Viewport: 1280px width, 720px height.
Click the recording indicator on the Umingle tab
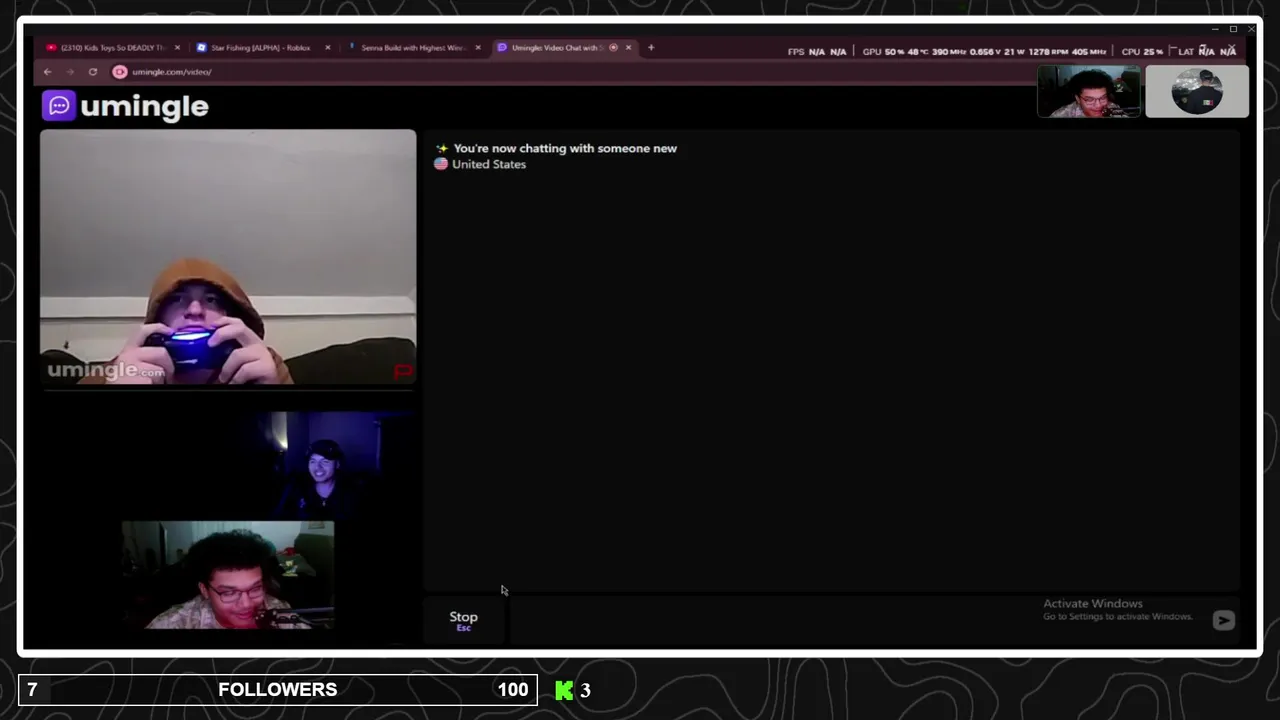(613, 47)
